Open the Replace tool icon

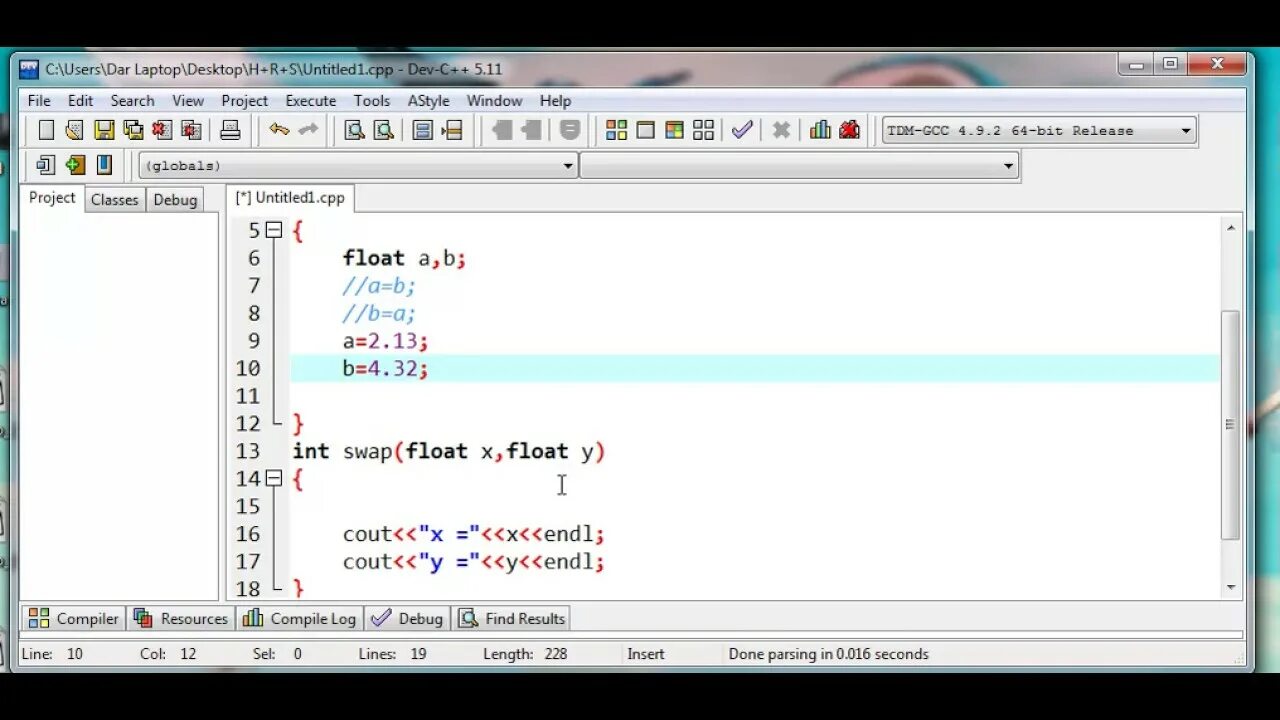[383, 130]
